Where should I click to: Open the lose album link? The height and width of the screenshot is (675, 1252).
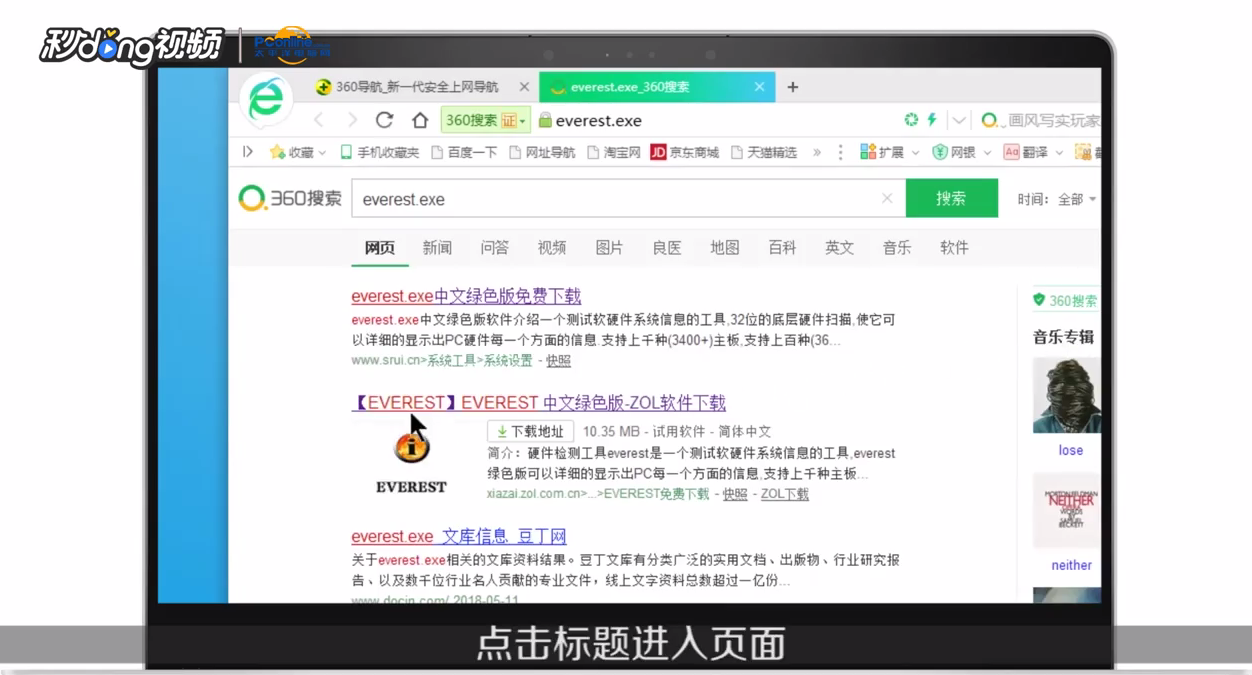coord(1071,450)
